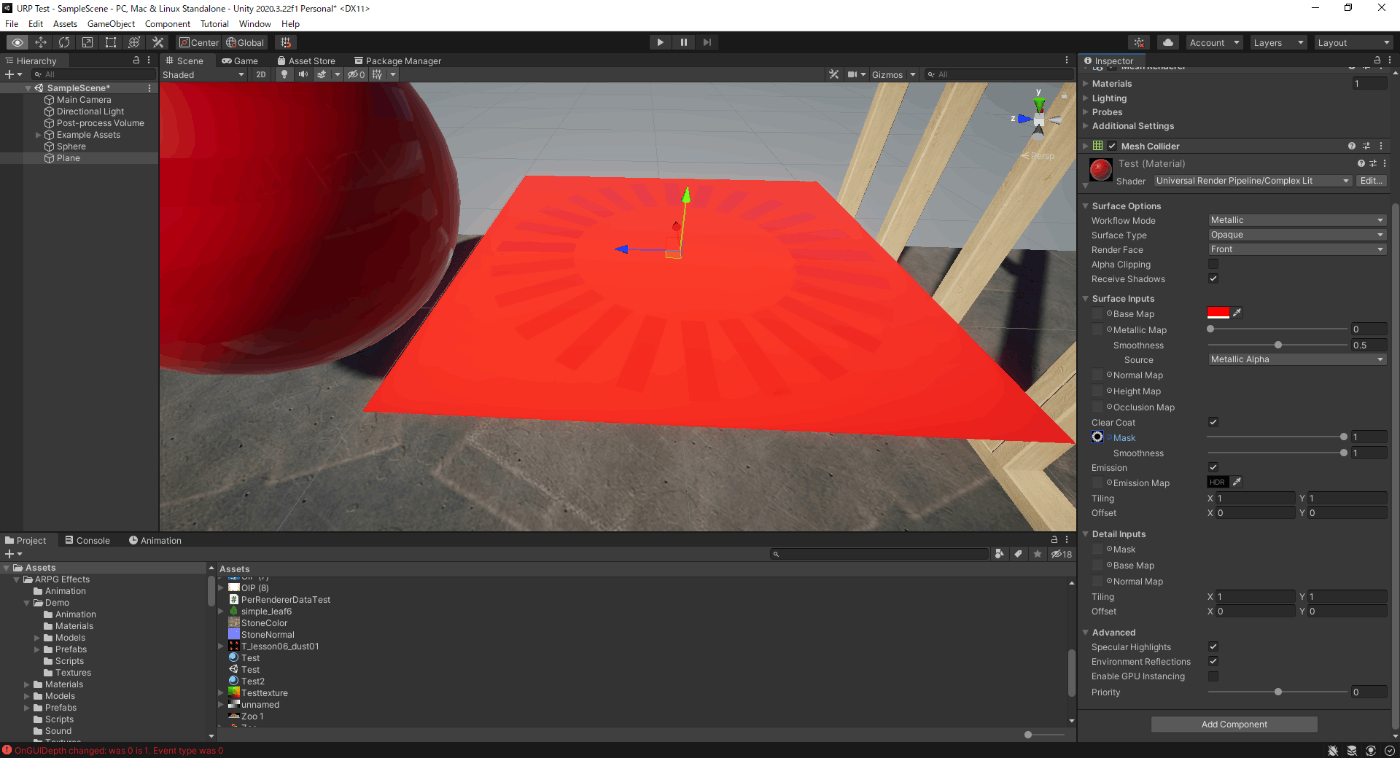This screenshot has height=758, width=1400.
Task: Open the Shaded draw mode dropdown
Action: [x=203, y=75]
